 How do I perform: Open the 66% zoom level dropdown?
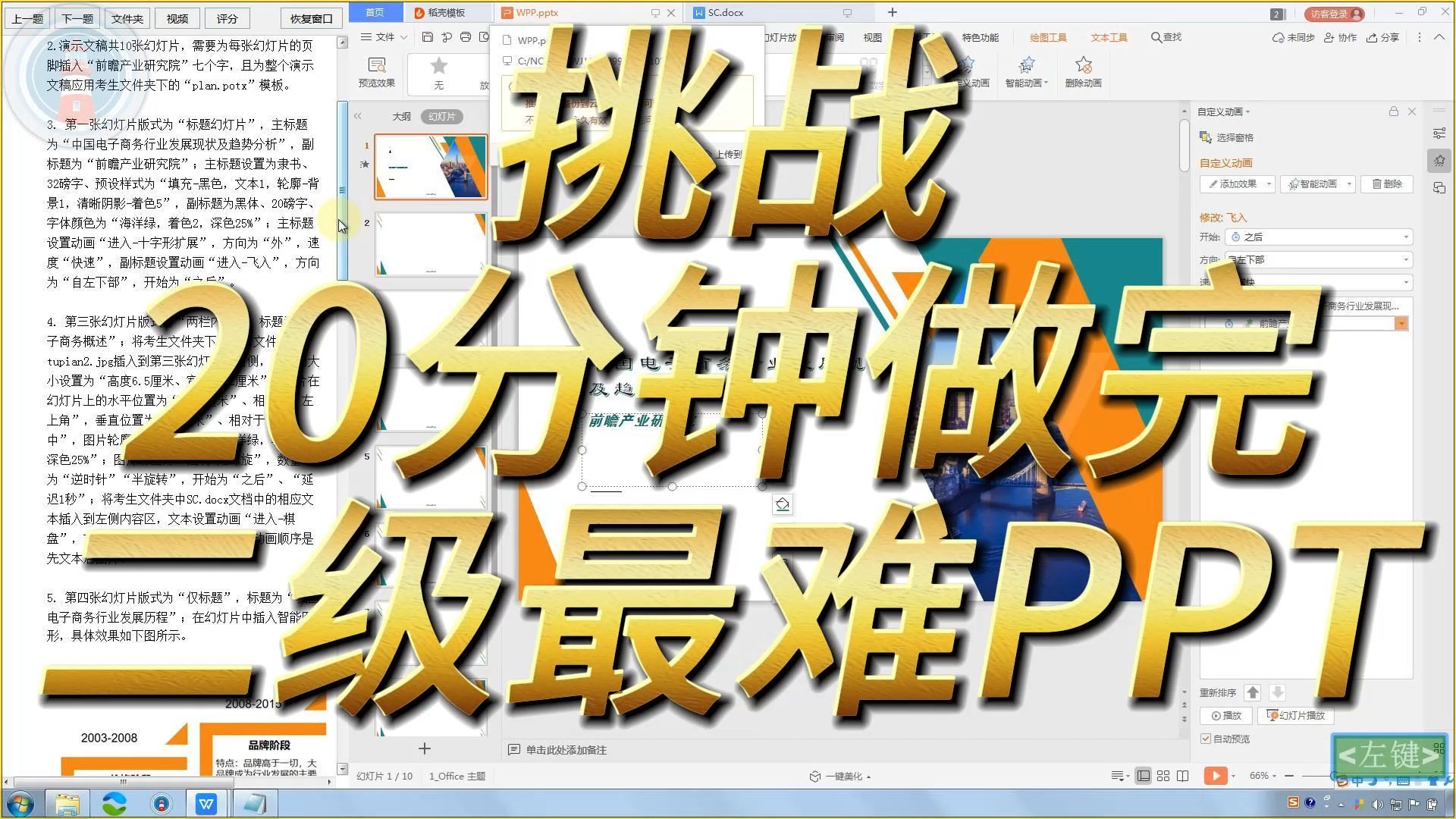1263,776
